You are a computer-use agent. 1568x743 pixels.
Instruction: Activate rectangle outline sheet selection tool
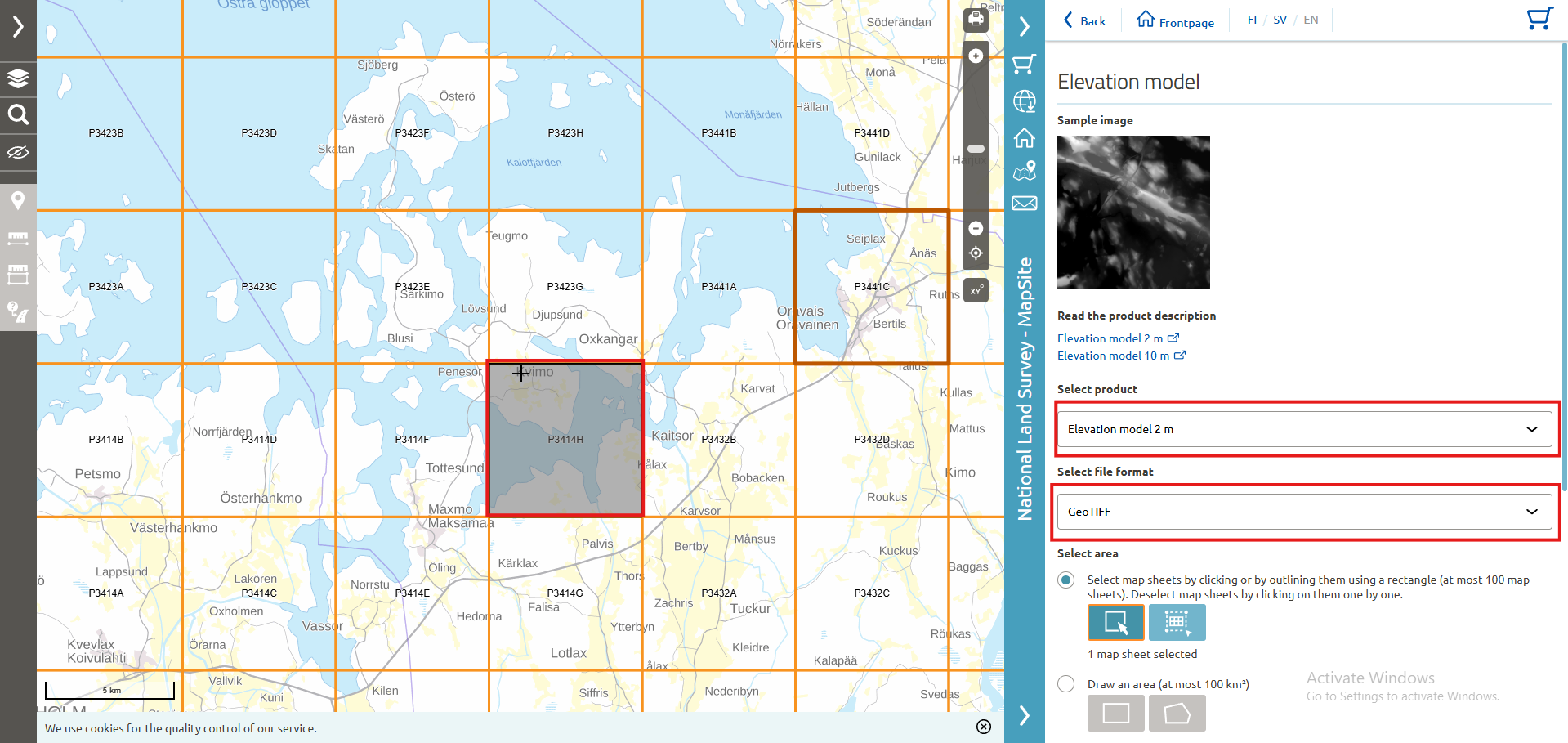[x=1177, y=622]
